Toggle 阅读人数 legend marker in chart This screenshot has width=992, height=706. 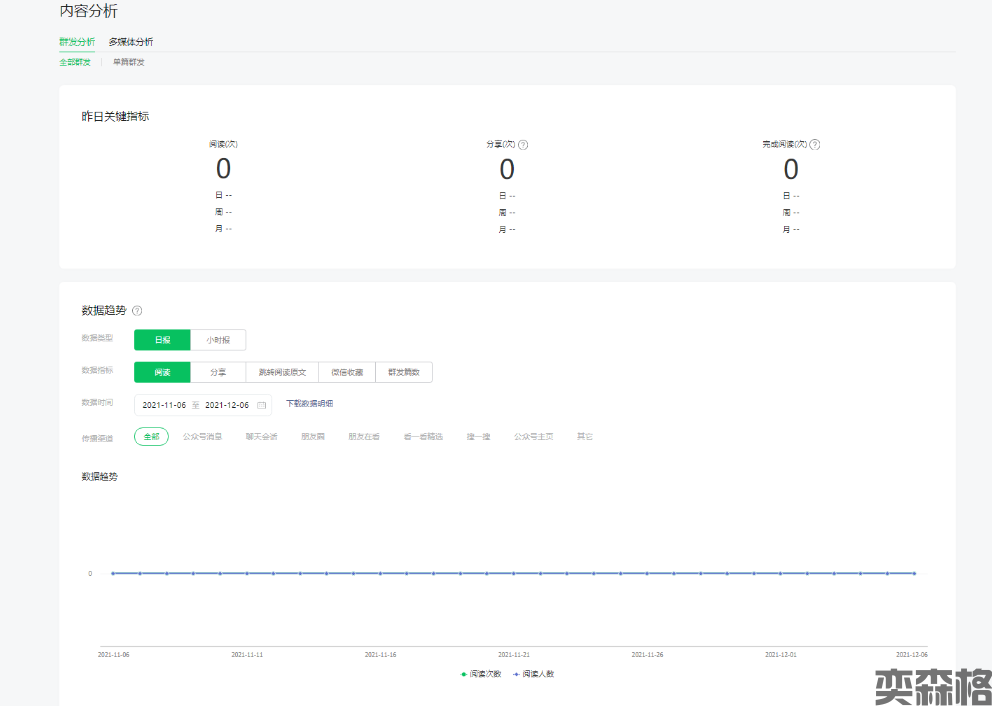coord(516,674)
